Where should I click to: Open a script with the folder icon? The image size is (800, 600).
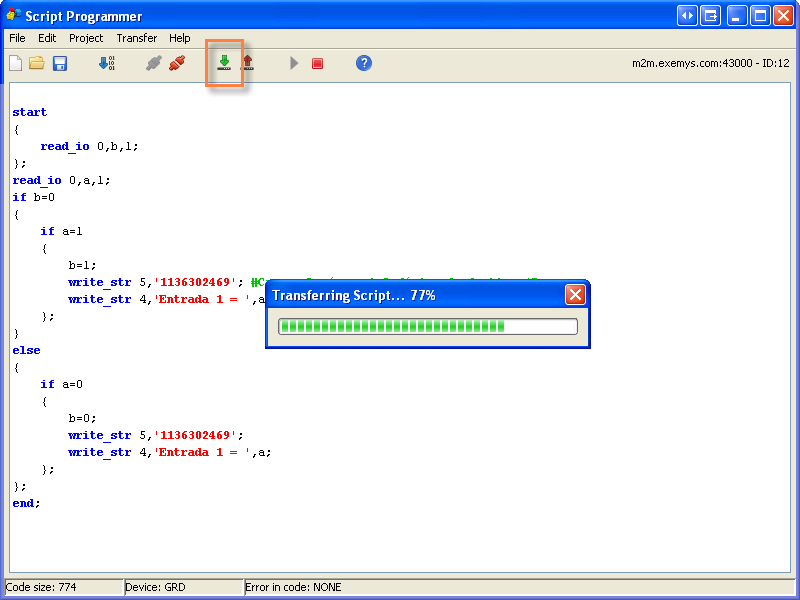37,63
